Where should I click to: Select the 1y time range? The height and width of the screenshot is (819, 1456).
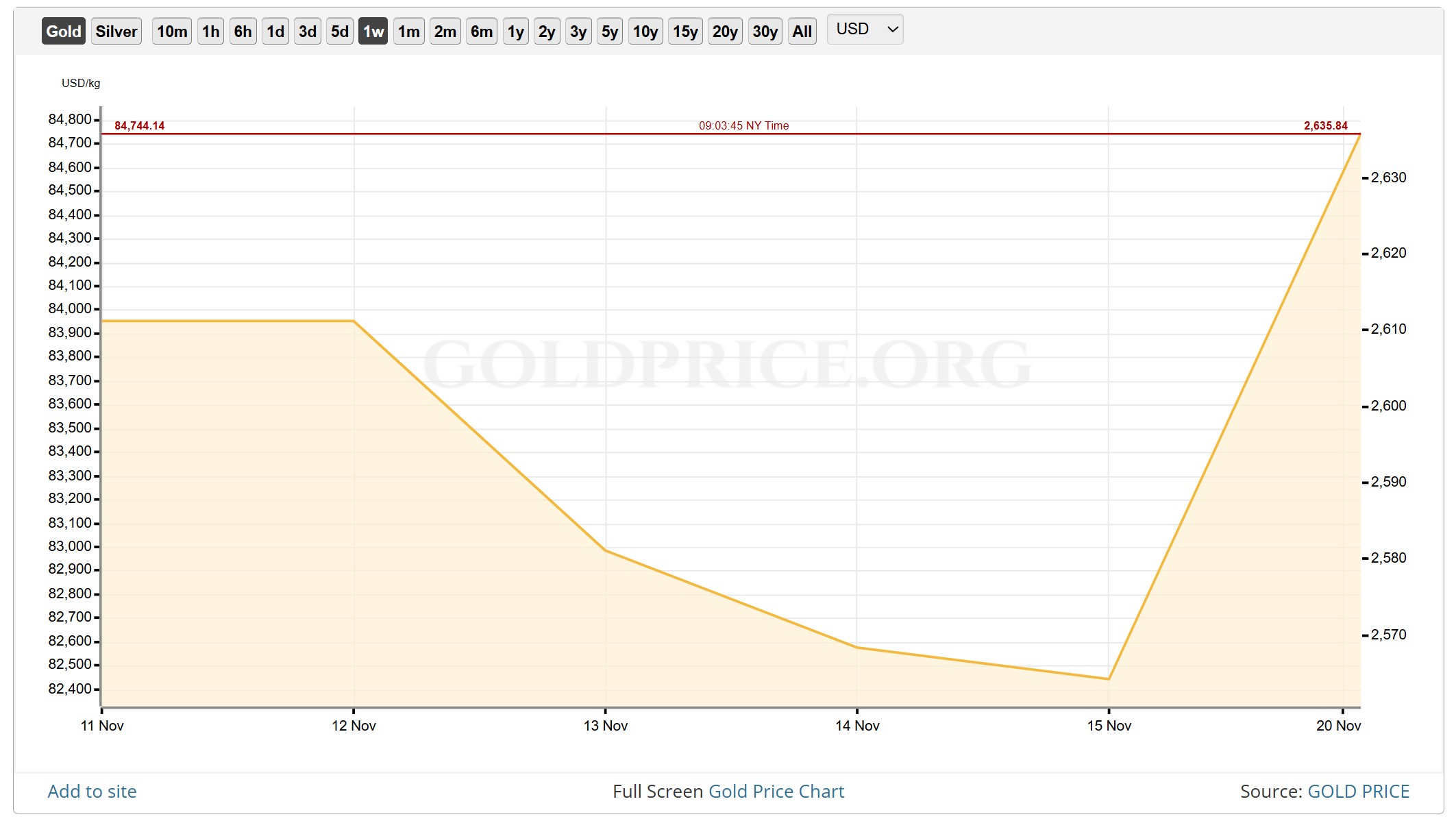(516, 32)
